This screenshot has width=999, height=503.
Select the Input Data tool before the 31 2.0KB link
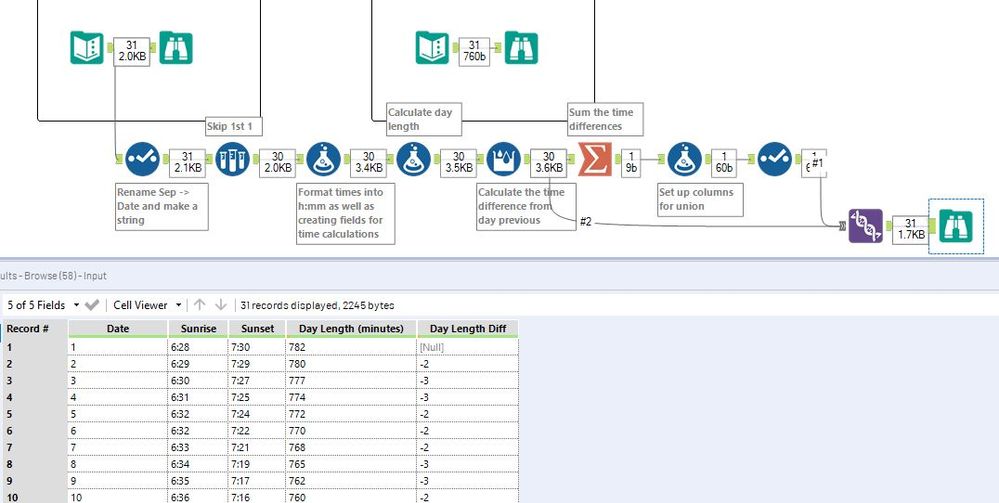pos(87,48)
